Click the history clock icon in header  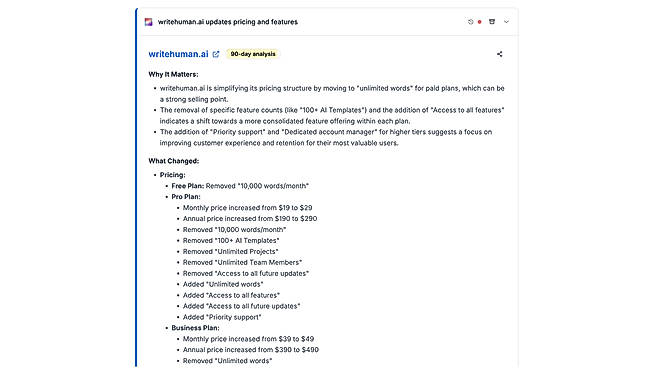470,22
